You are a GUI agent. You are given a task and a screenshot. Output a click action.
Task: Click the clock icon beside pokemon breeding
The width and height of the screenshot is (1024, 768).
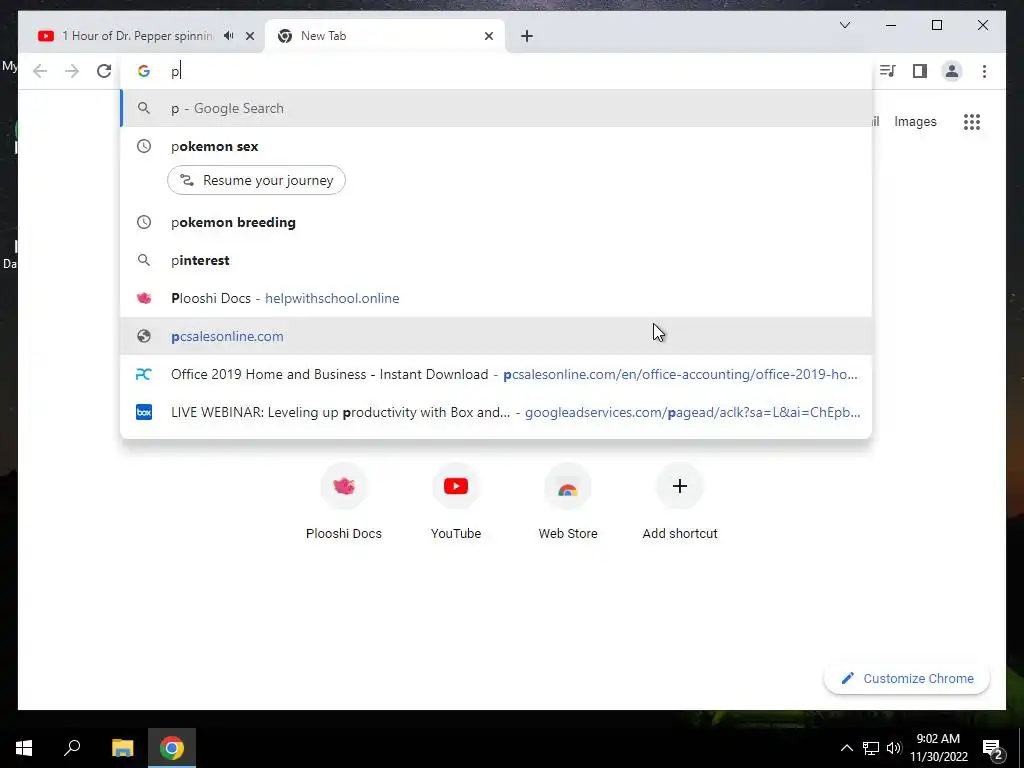coord(144,222)
